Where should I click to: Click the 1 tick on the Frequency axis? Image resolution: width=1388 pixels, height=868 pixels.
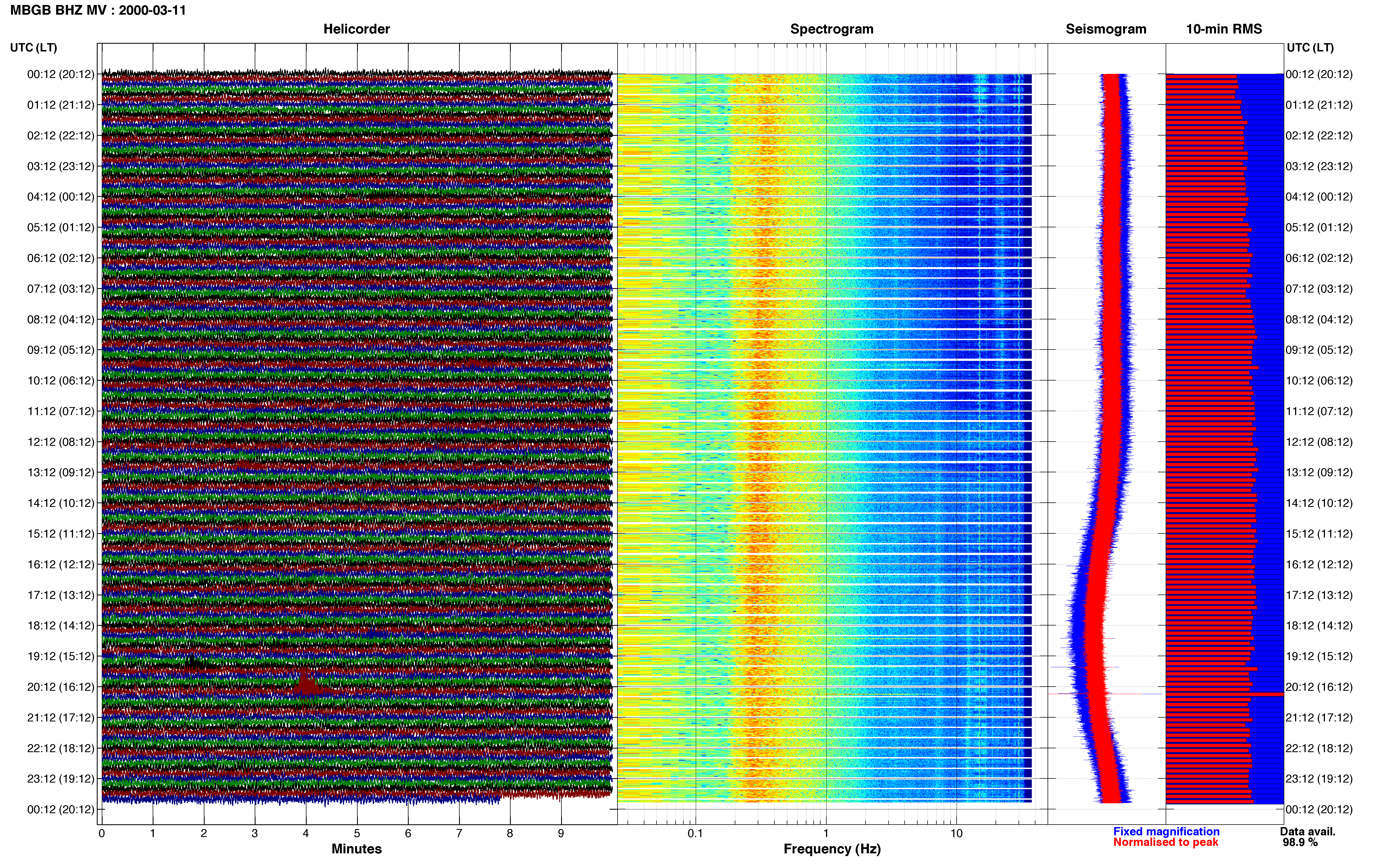(826, 833)
